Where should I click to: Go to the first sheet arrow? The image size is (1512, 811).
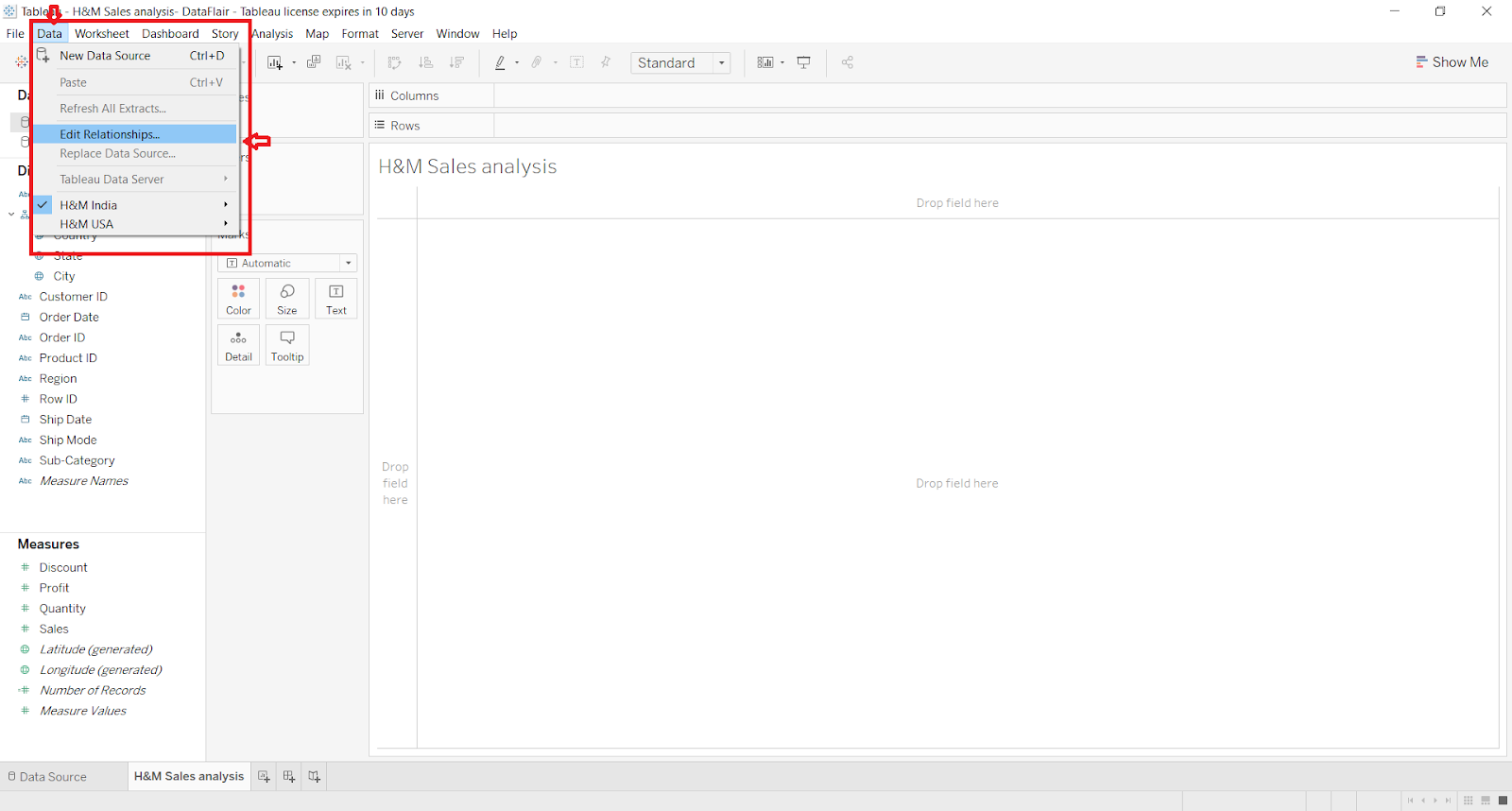(x=1411, y=801)
